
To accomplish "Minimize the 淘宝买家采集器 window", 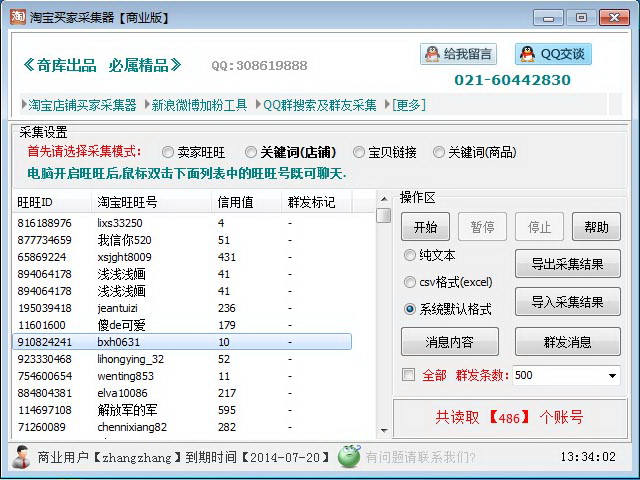I will (x=548, y=18).
